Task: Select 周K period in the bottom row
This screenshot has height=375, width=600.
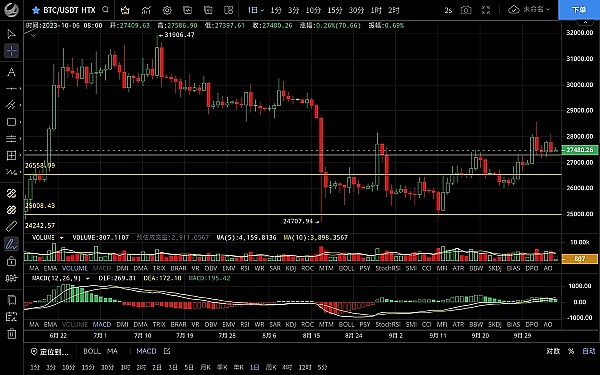Action: click(271, 367)
